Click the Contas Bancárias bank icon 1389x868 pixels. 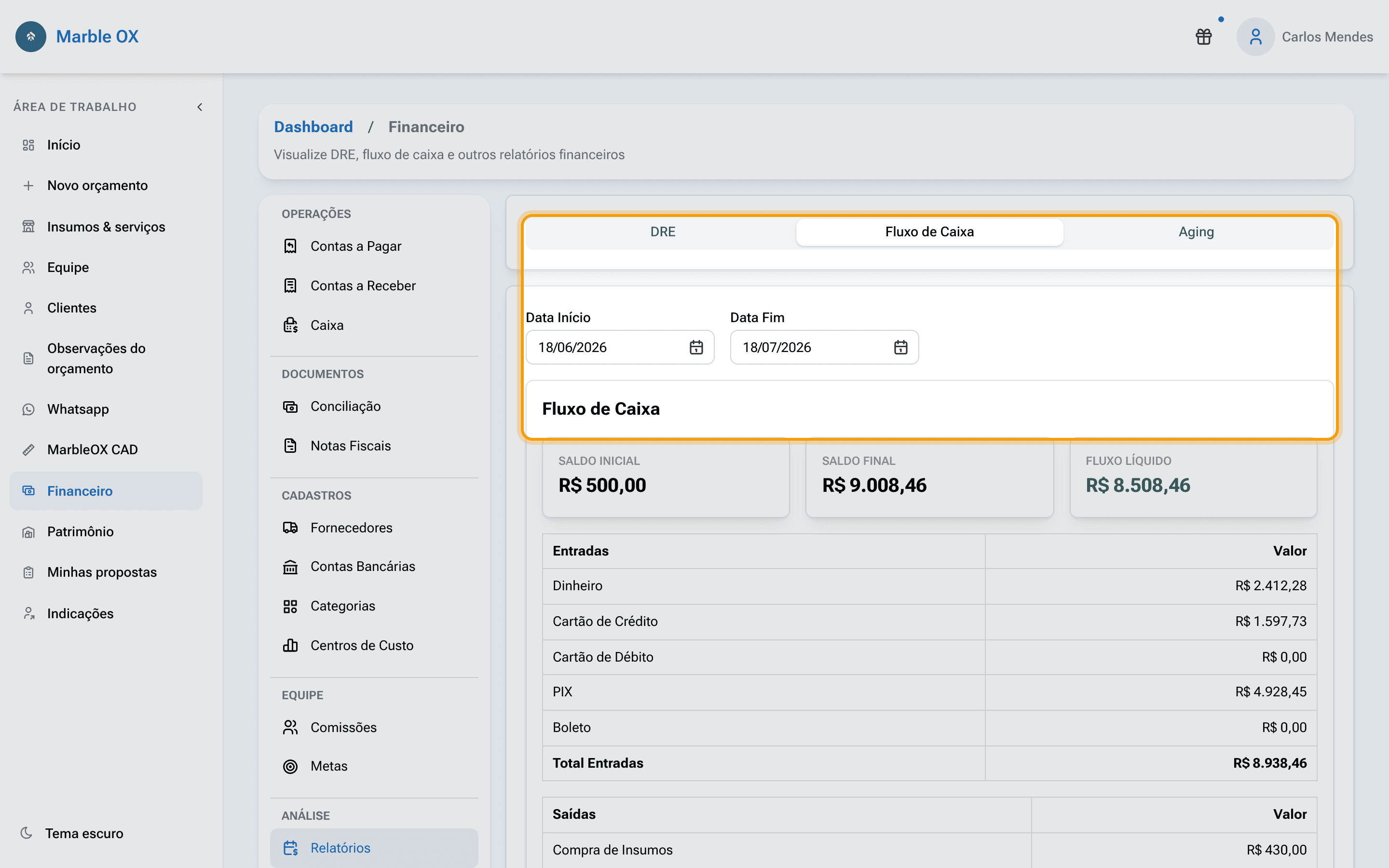(290, 567)
